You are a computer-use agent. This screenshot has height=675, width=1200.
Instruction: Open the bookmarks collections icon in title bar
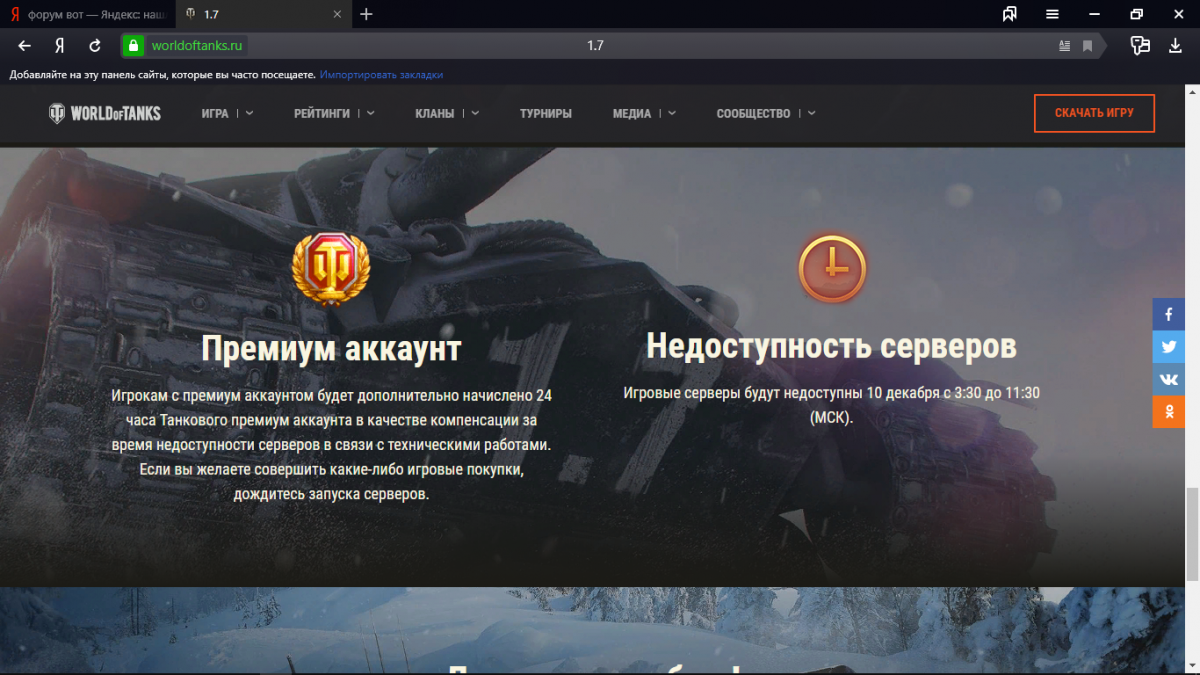point(1010,14)
